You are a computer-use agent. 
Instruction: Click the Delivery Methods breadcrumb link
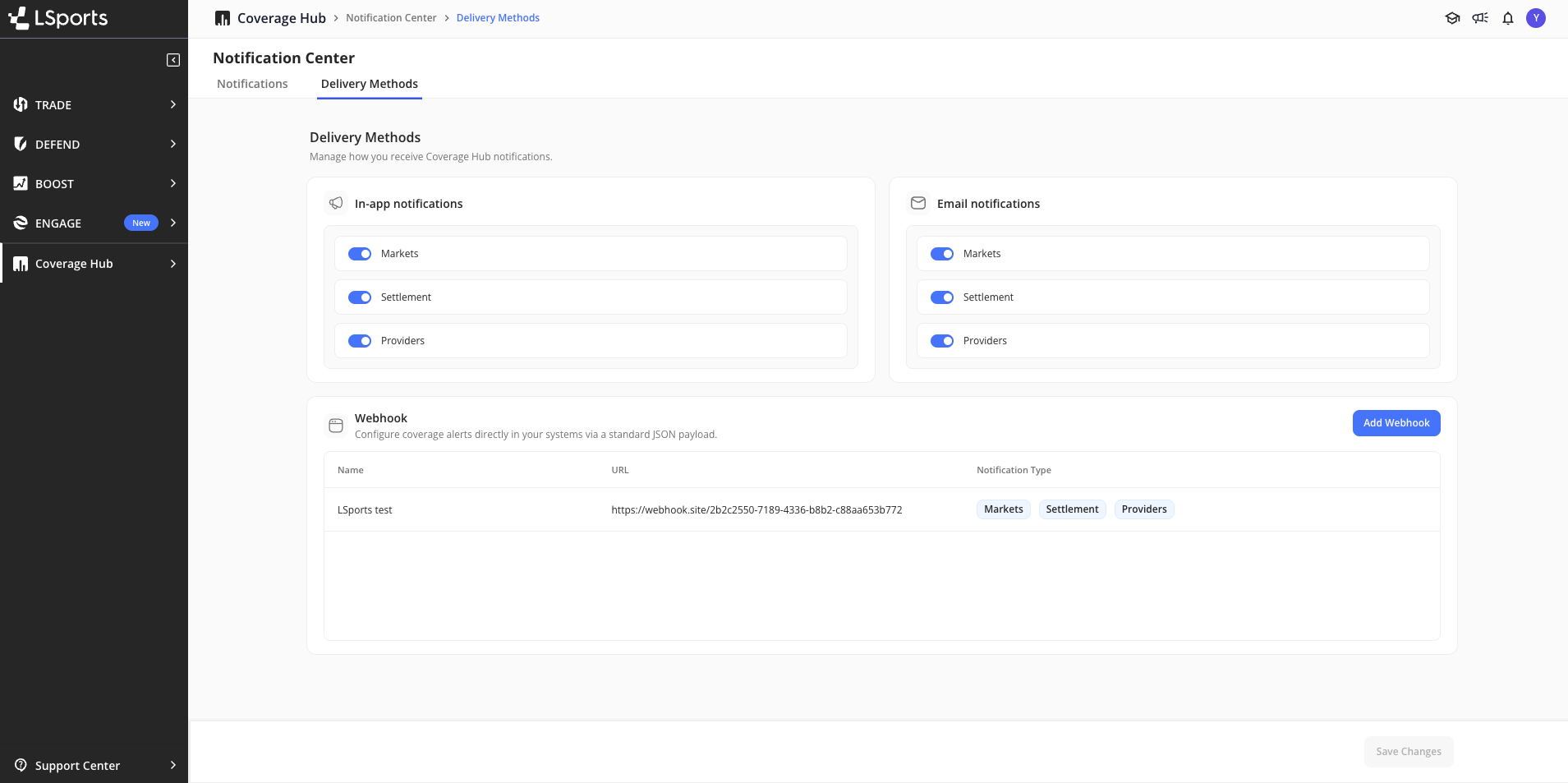point(498,18)
